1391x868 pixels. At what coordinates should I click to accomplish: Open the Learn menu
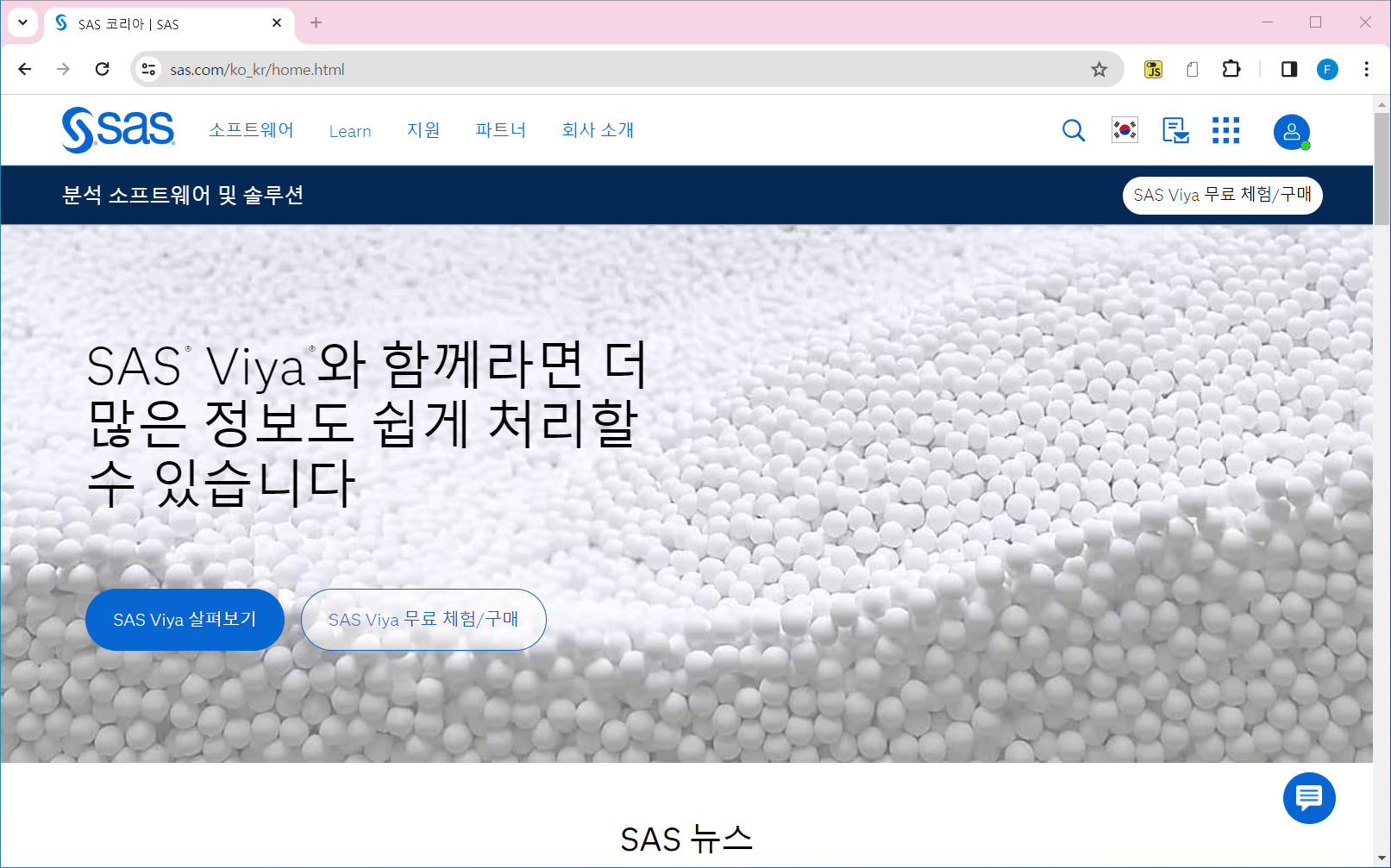[x=350, y=131]
